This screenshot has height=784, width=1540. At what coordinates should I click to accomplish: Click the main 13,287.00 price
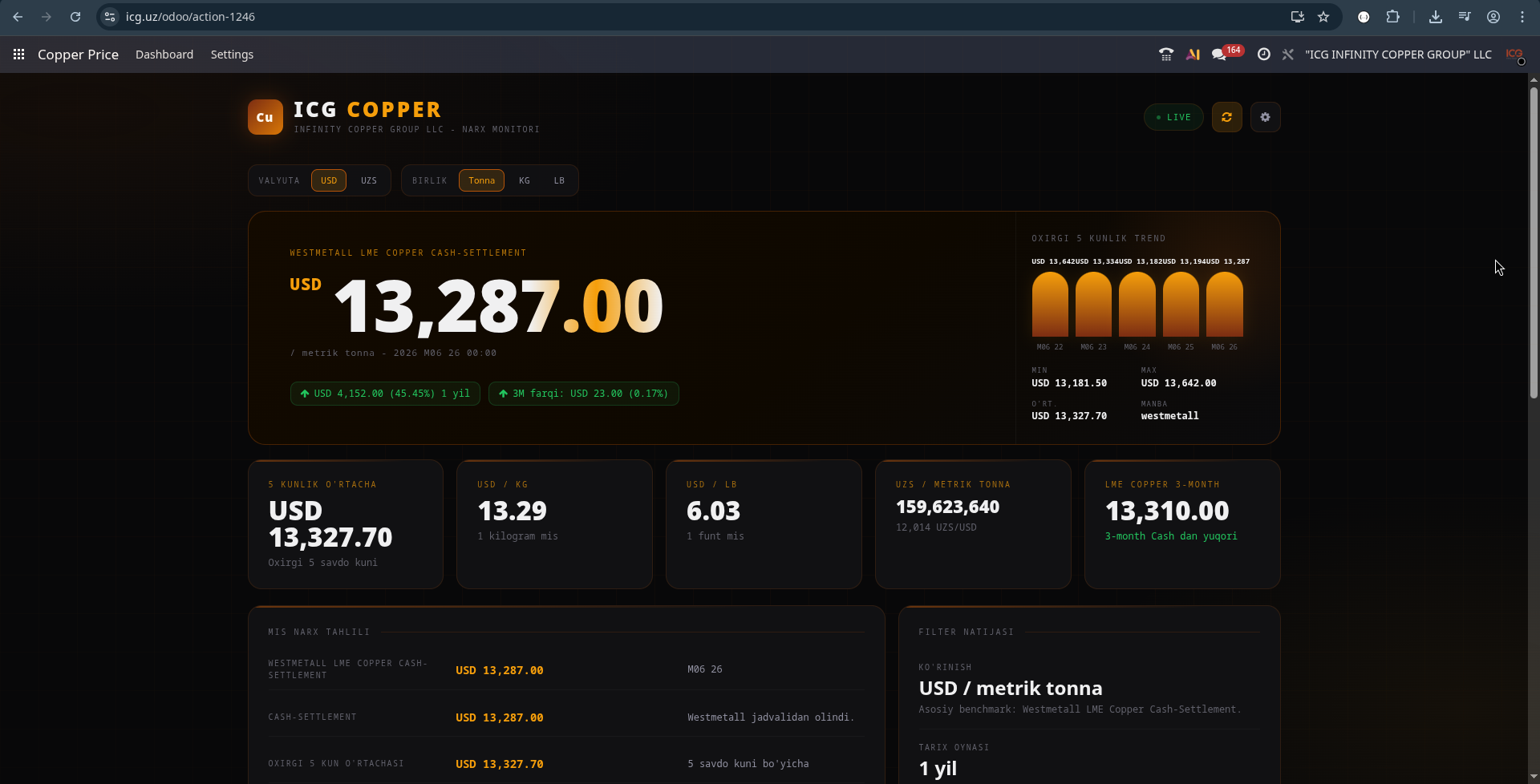(x=498, y=306)
